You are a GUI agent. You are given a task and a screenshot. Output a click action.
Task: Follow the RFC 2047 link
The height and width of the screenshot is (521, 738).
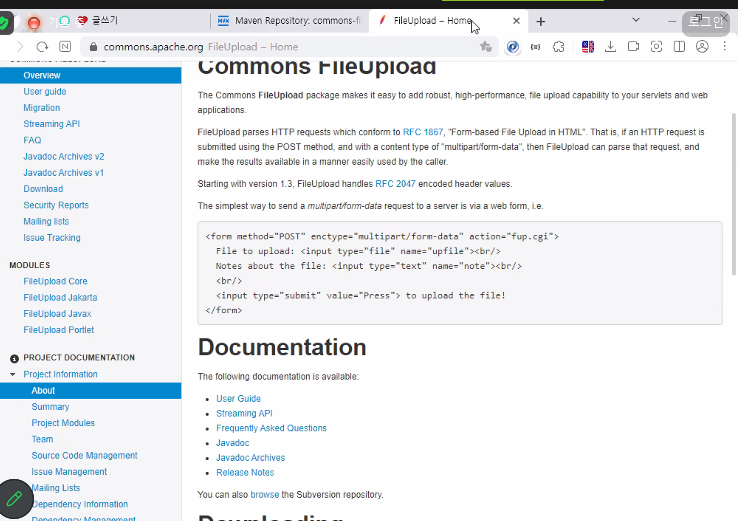[x=395, y=184]
